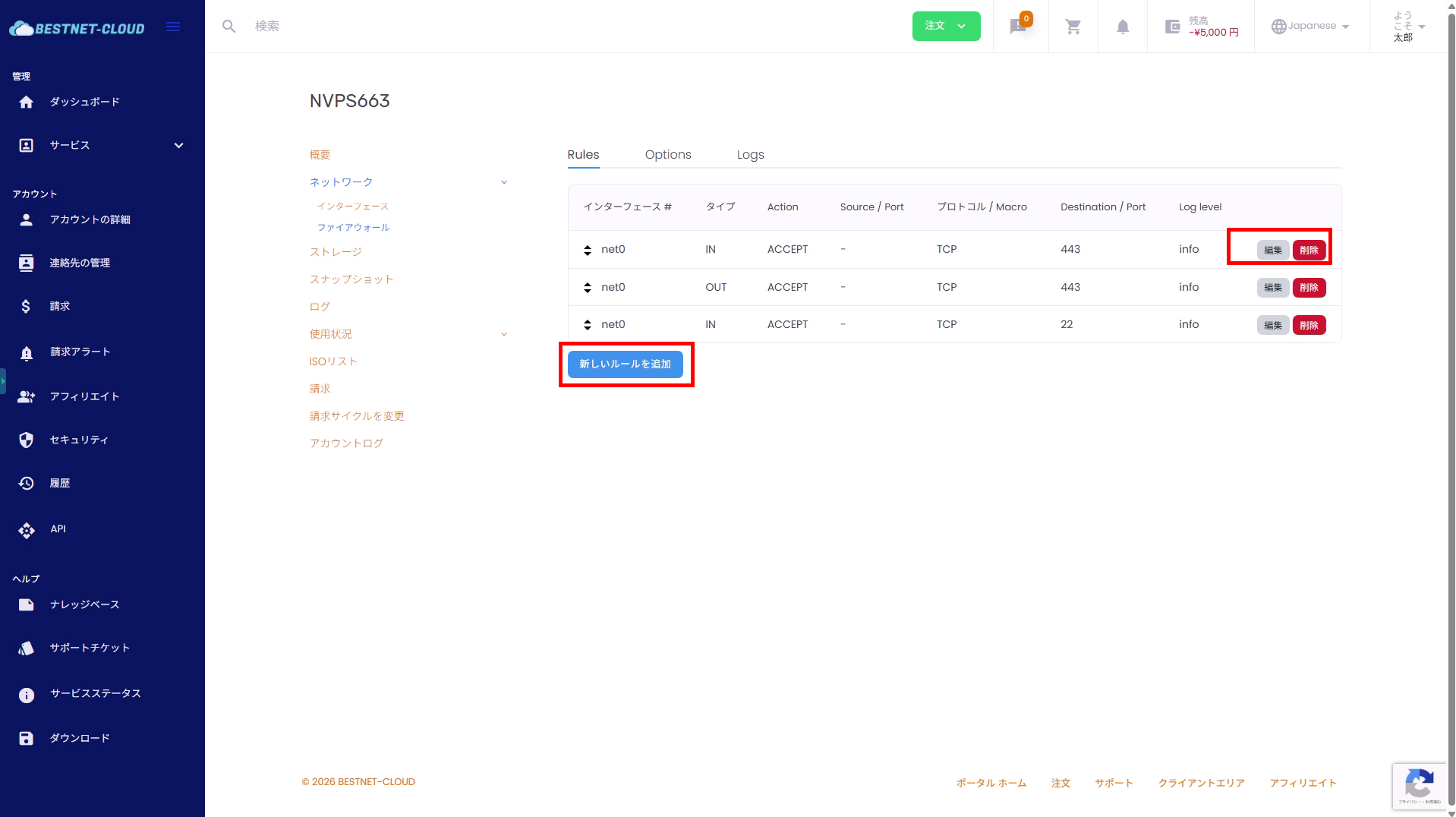Click the messages icon with 0 badge
This screenshot has height=817, width=1456.
[x=1018, y=27]
